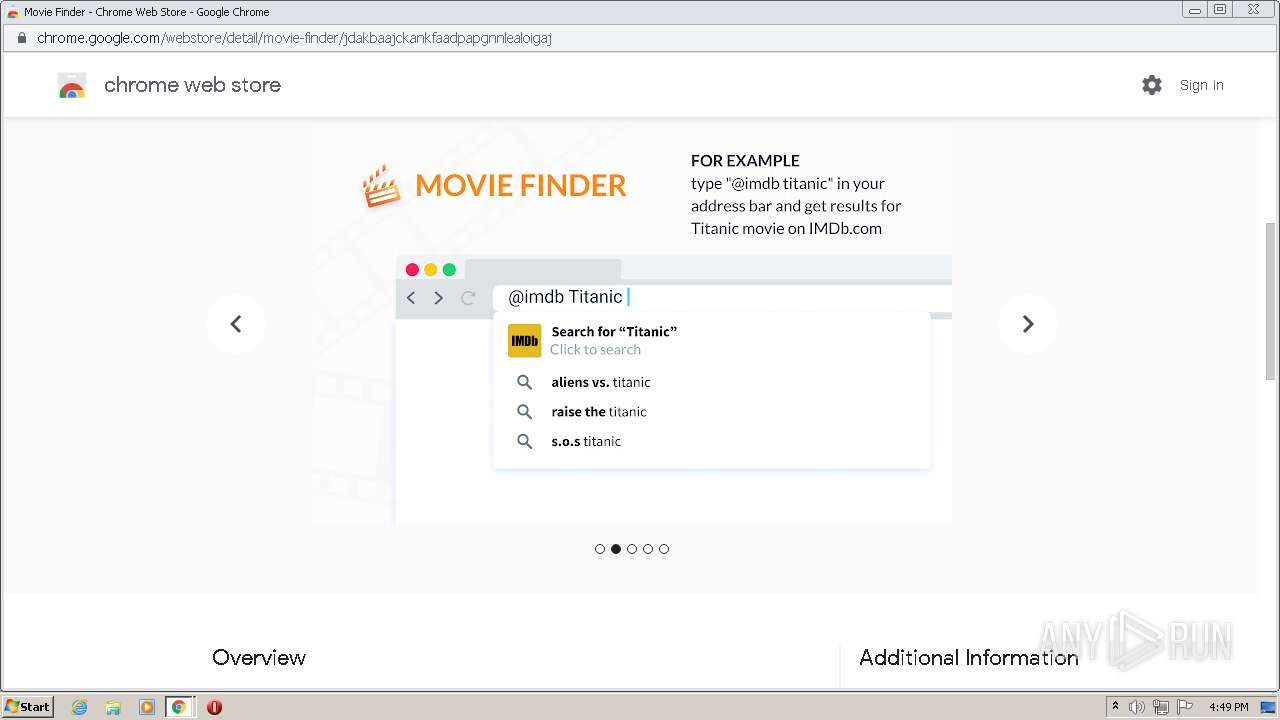This screenshot has height=720, width=1280.
Task: Open Windows Explorer folder in taskbar
Action: click(x=113, y=707)
